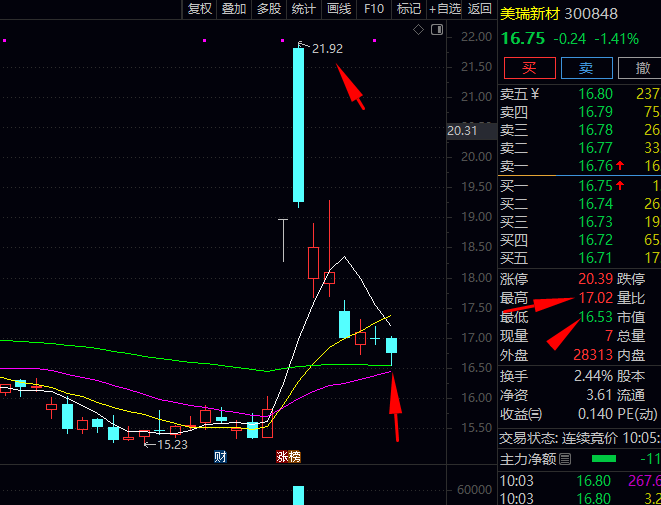Image resolution: width=661 pixels, height=505 pixels.
Task: Click the 标记 mark button
Action: [x=408, y=9]
